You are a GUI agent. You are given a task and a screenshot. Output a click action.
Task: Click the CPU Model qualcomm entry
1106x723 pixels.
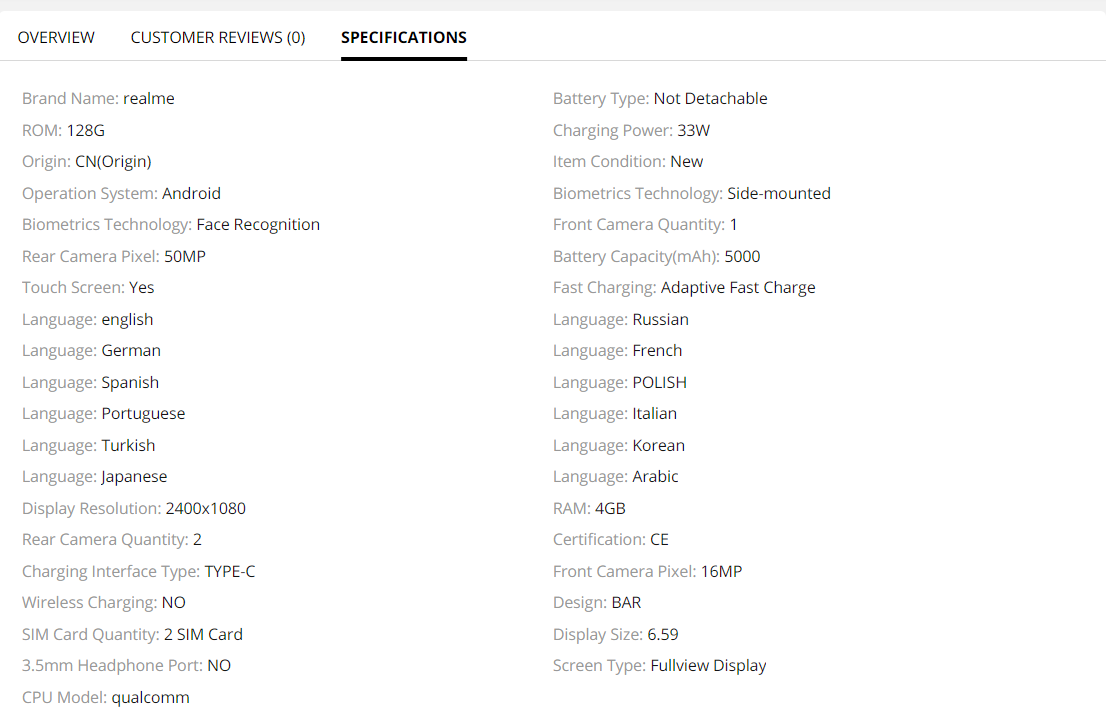[x=106, y=697]
